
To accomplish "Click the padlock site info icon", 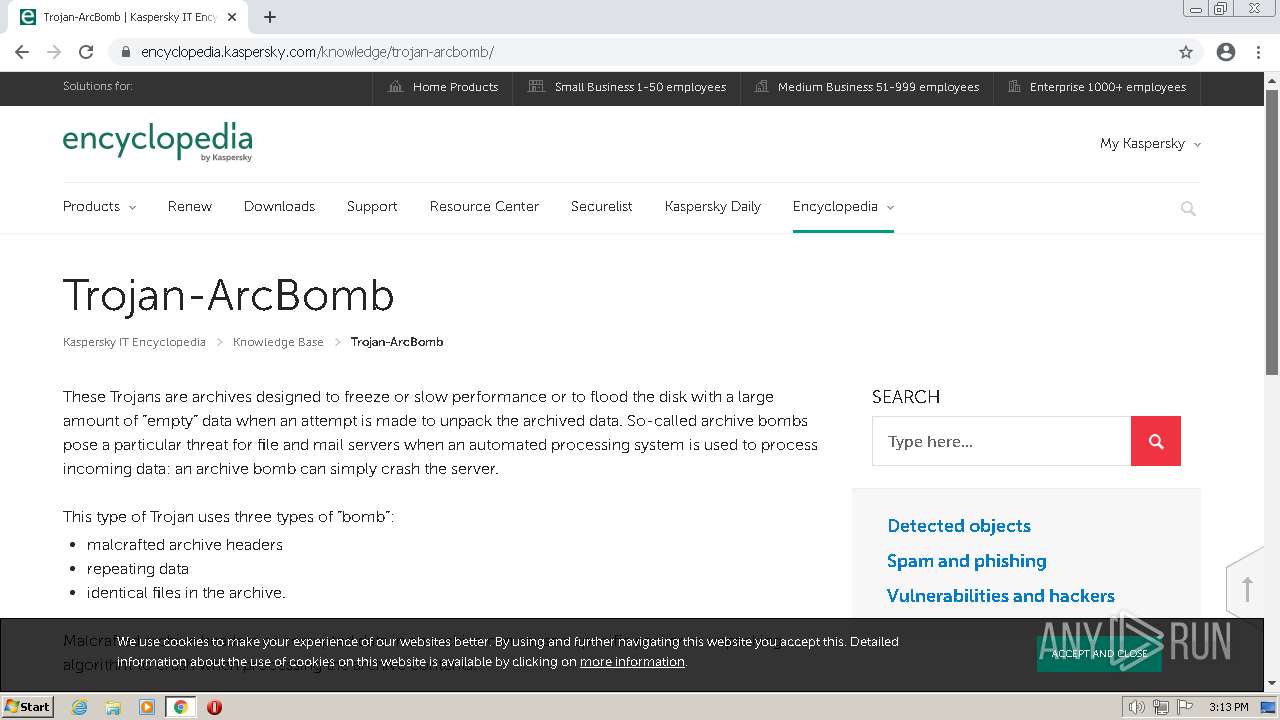I will (x=126, y=52).
